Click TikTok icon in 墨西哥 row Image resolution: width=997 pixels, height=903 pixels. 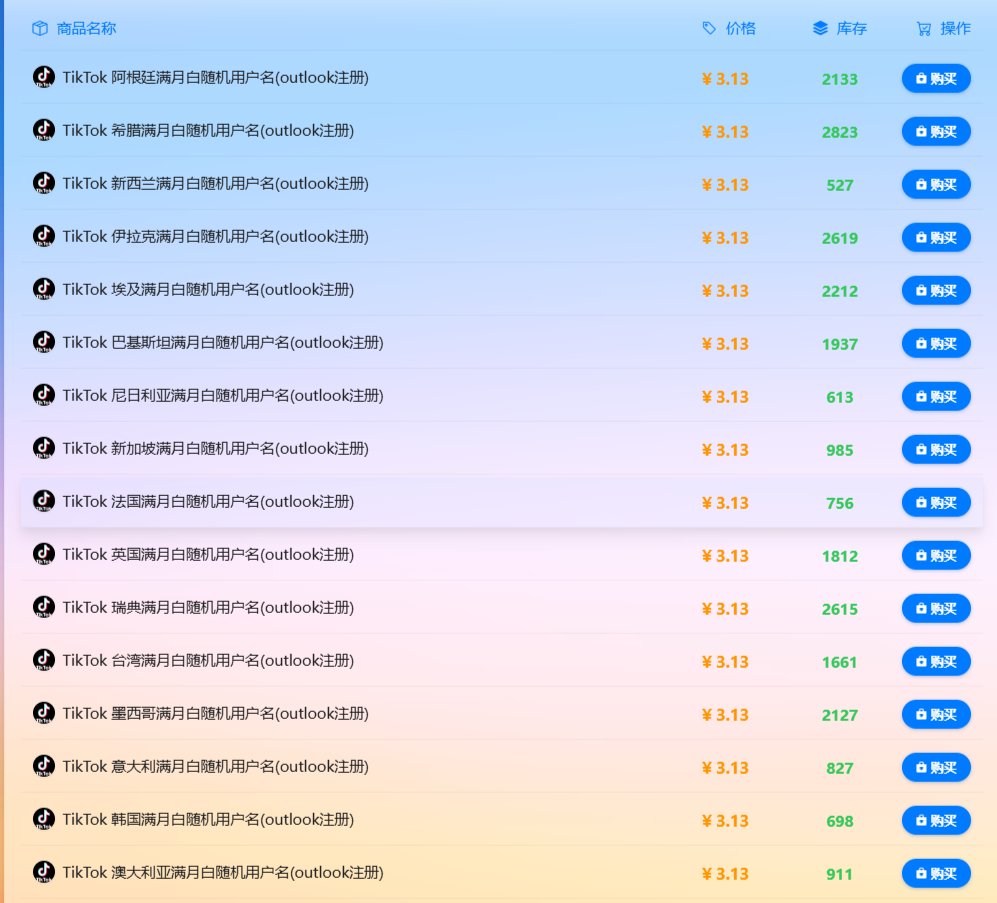click(44, 713)
